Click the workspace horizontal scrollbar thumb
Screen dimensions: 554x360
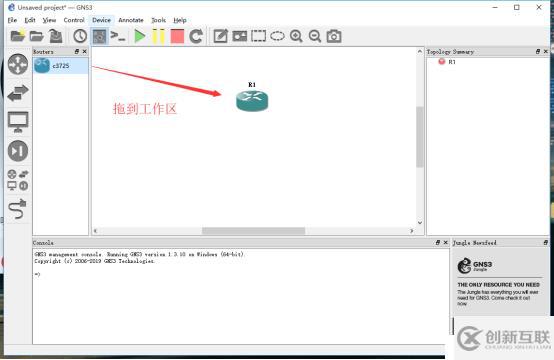(253, 231)
